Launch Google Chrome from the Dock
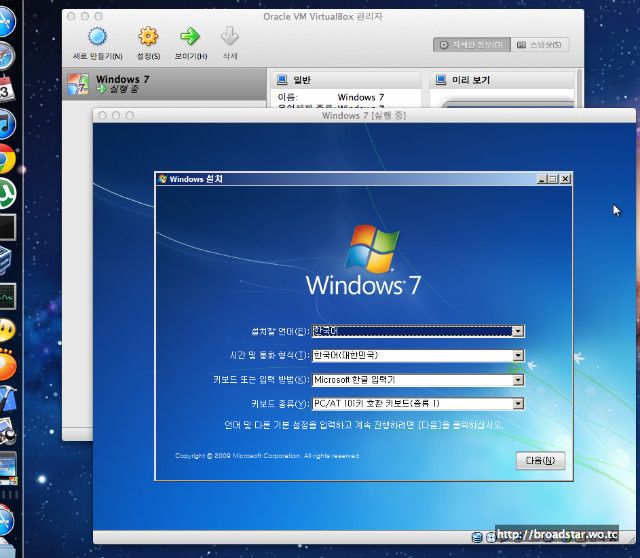Screen dimensions: 640x558 7,159
